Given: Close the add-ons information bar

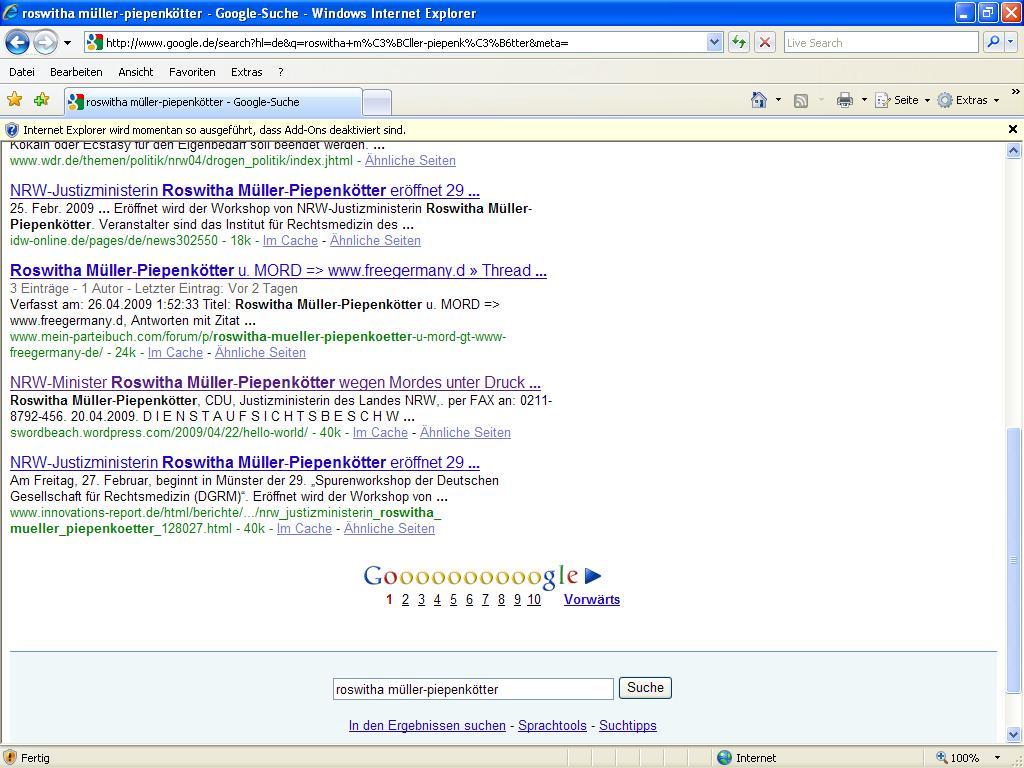Looking at the screenshot, I should coord(1013,129).
